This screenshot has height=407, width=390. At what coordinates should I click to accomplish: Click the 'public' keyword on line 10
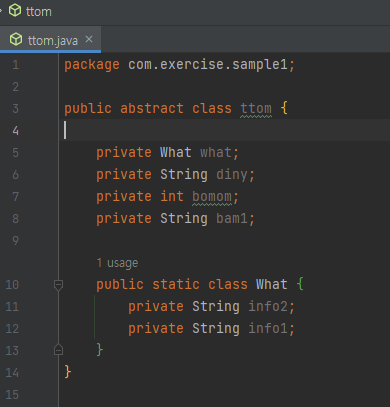[x=120, y=285]
